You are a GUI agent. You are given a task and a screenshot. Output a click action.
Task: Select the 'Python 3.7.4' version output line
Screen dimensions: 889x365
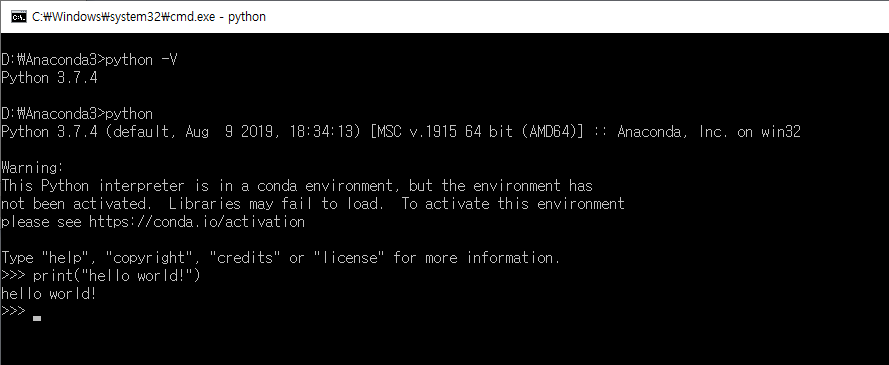click(49, 78)
